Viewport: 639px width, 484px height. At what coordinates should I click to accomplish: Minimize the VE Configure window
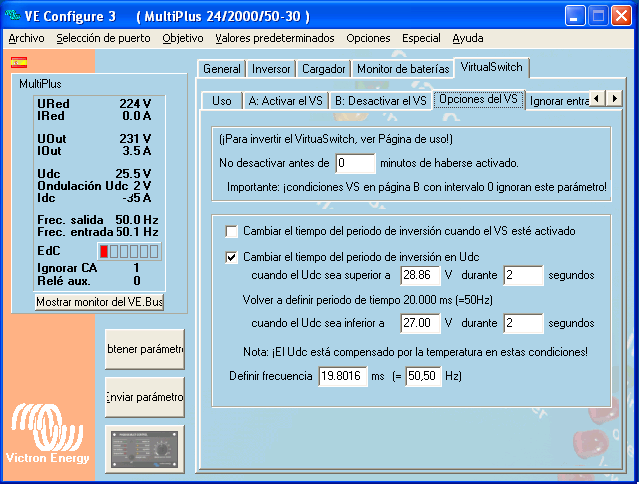tap(575, 16)
